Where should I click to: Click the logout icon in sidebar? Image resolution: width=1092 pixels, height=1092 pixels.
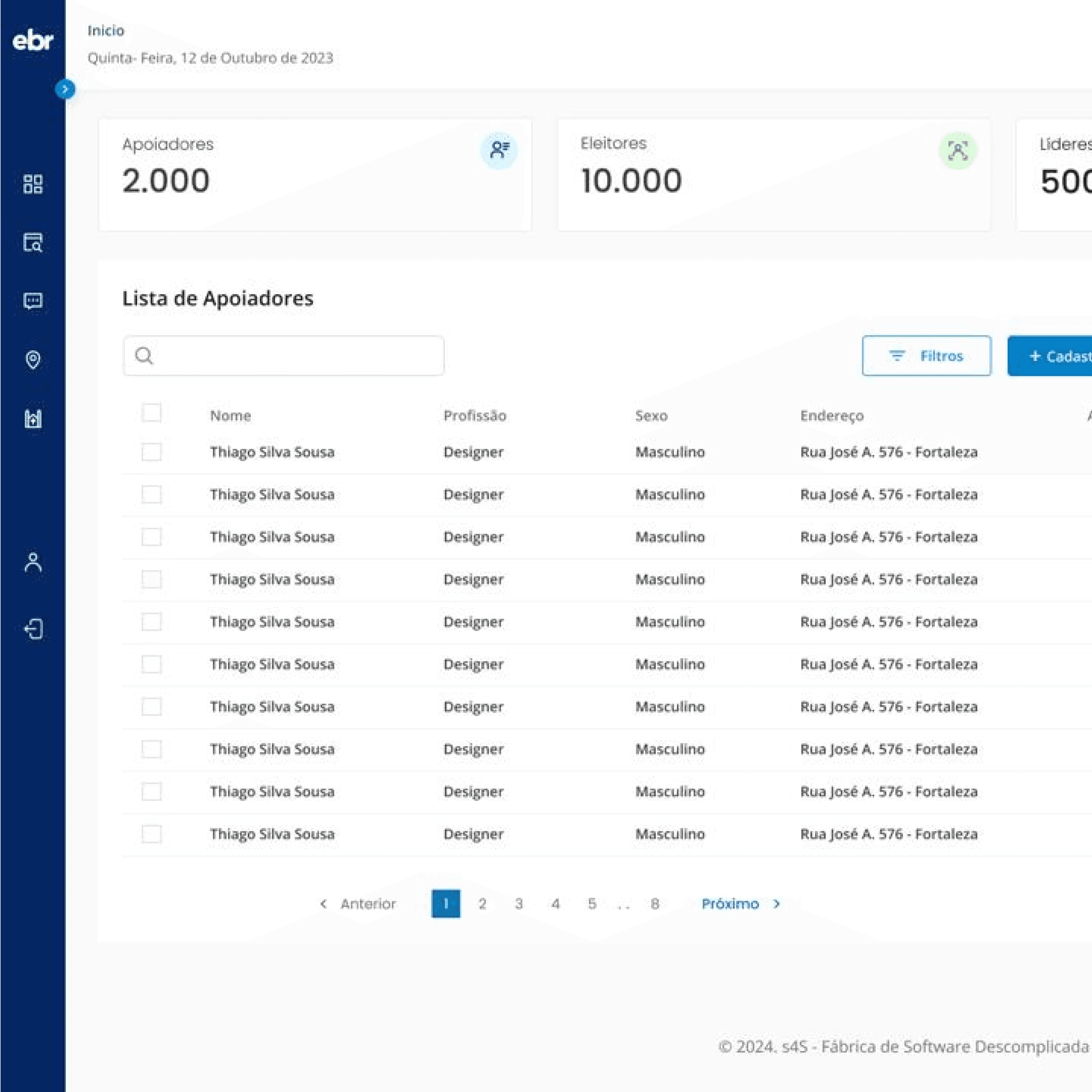click(x=33, y=628)
